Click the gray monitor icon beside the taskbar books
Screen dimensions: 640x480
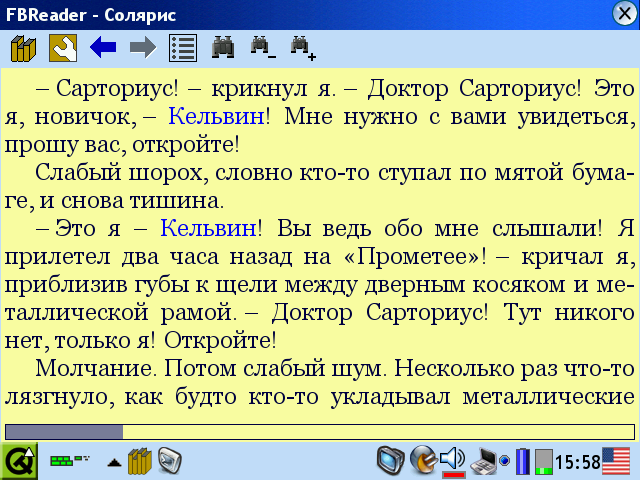[x=170, y=461]
